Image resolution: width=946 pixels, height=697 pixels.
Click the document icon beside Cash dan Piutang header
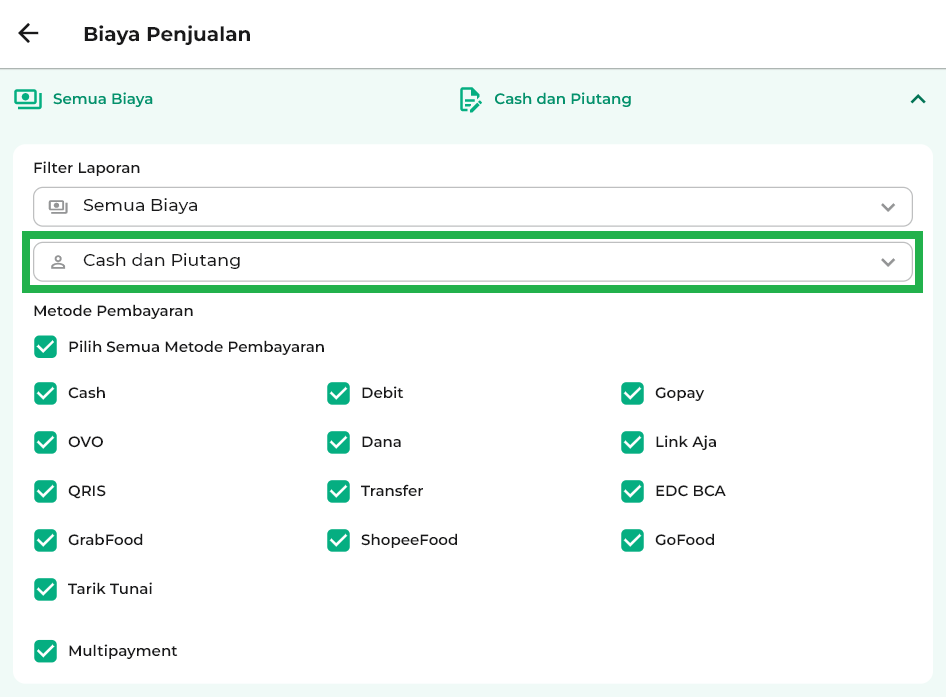470,99
